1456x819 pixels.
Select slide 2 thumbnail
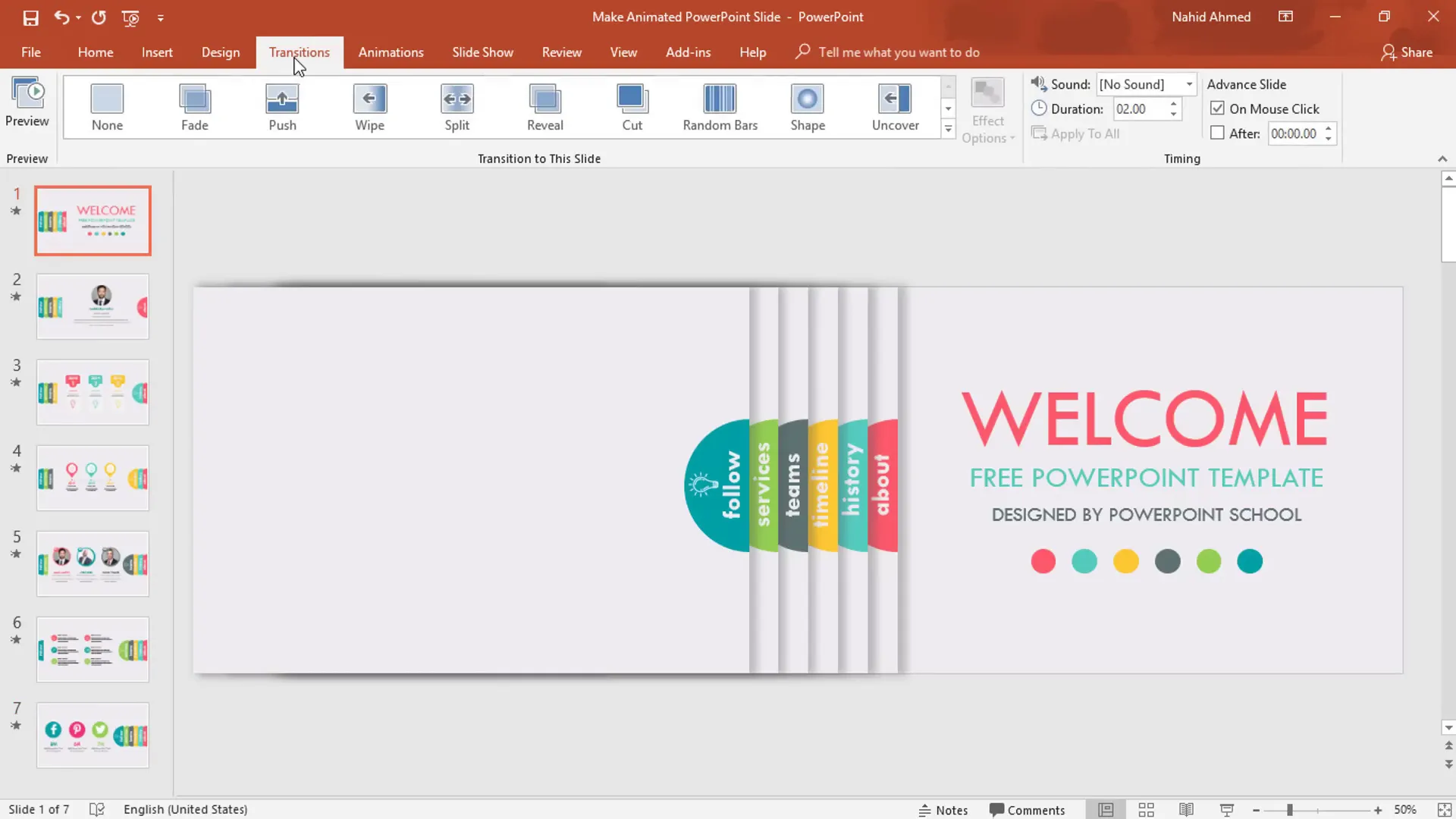pos(93,306)
